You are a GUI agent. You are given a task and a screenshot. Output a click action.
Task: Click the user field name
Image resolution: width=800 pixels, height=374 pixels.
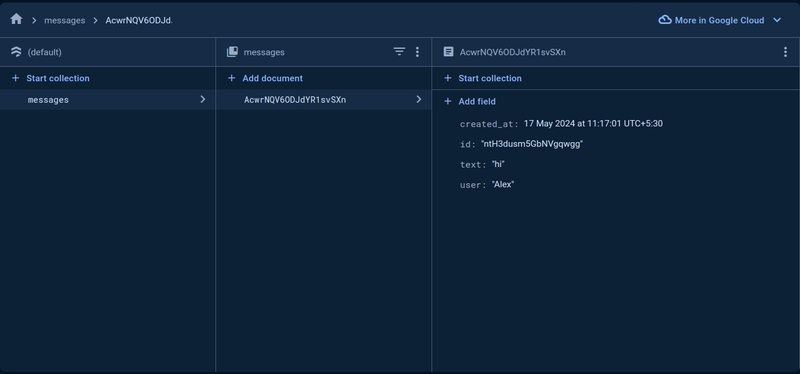pyautogui.click(x=472, y=185)
